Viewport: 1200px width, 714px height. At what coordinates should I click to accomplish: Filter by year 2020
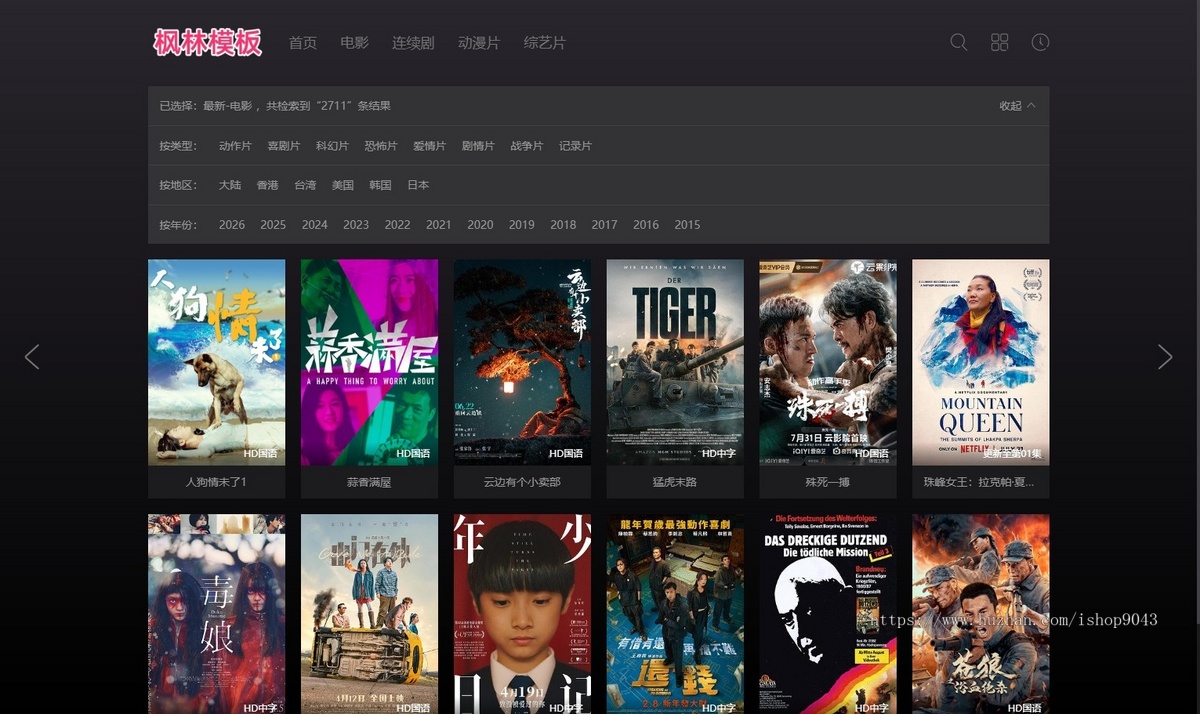[480, 225]
